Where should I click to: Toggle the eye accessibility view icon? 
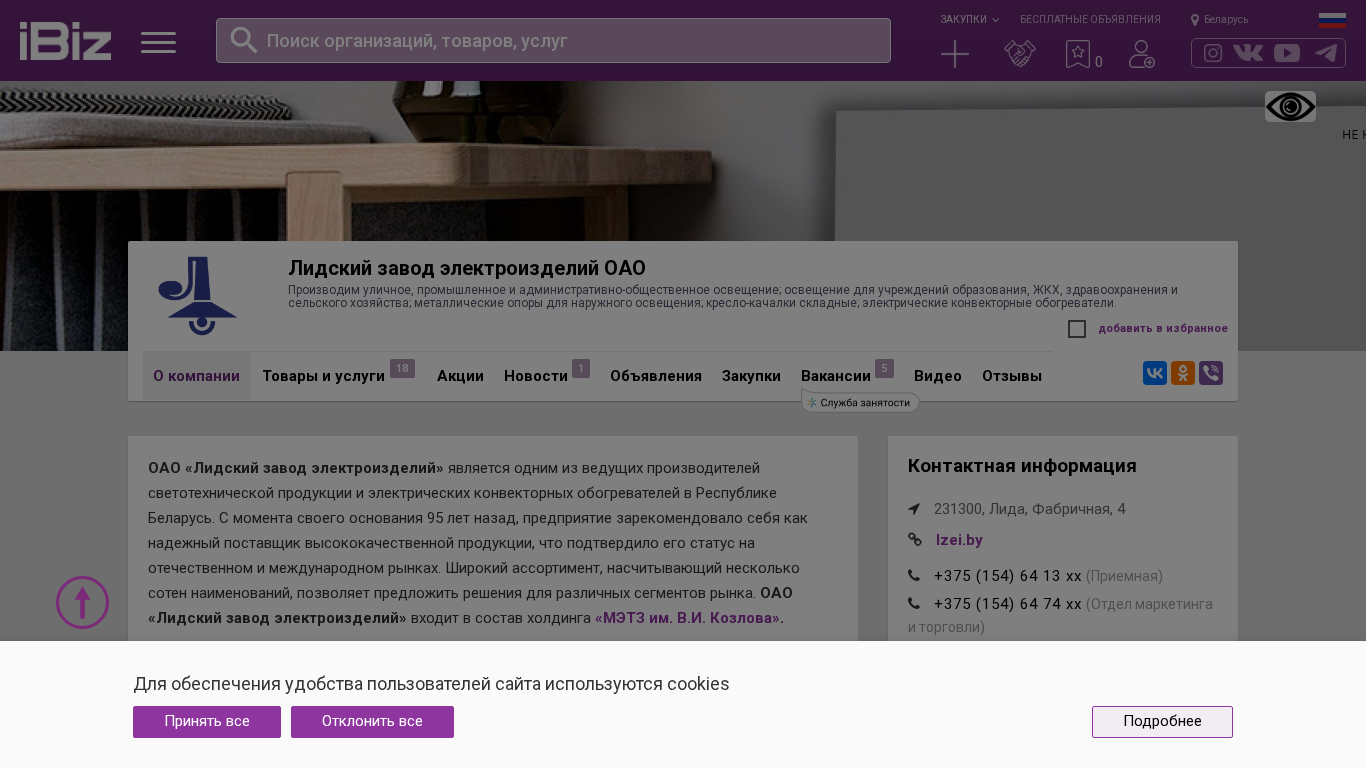point(1290,107)
